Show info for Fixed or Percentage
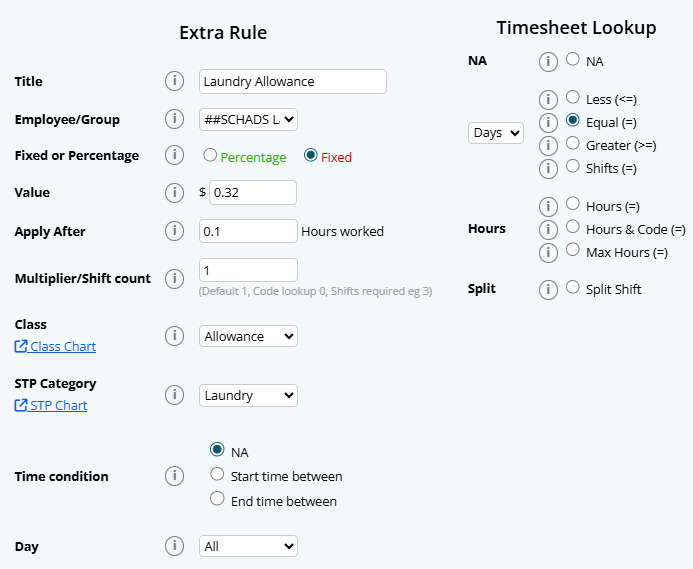 coord(174,156)
